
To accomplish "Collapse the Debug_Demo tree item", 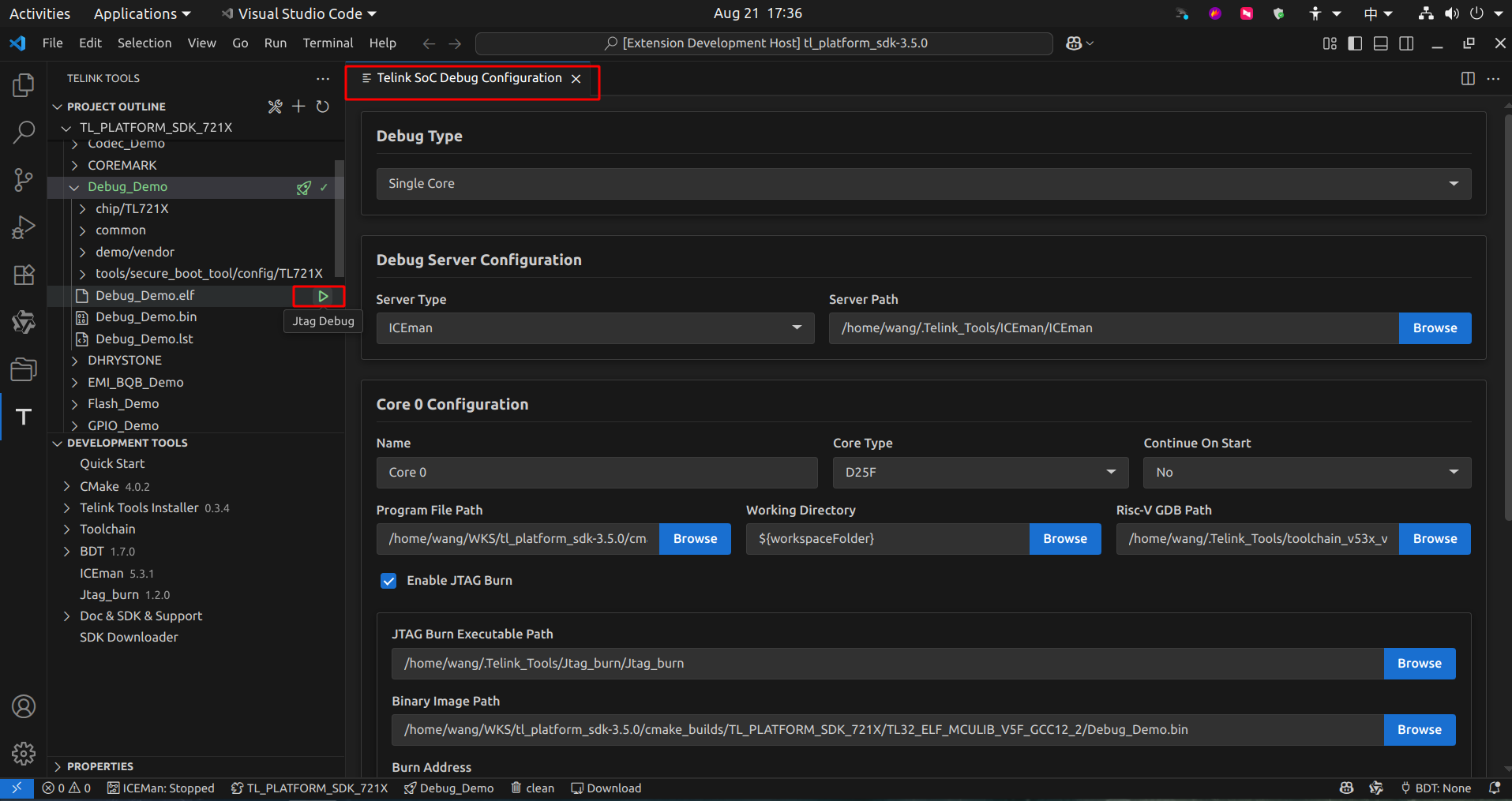I will click(x=74, y=187).
